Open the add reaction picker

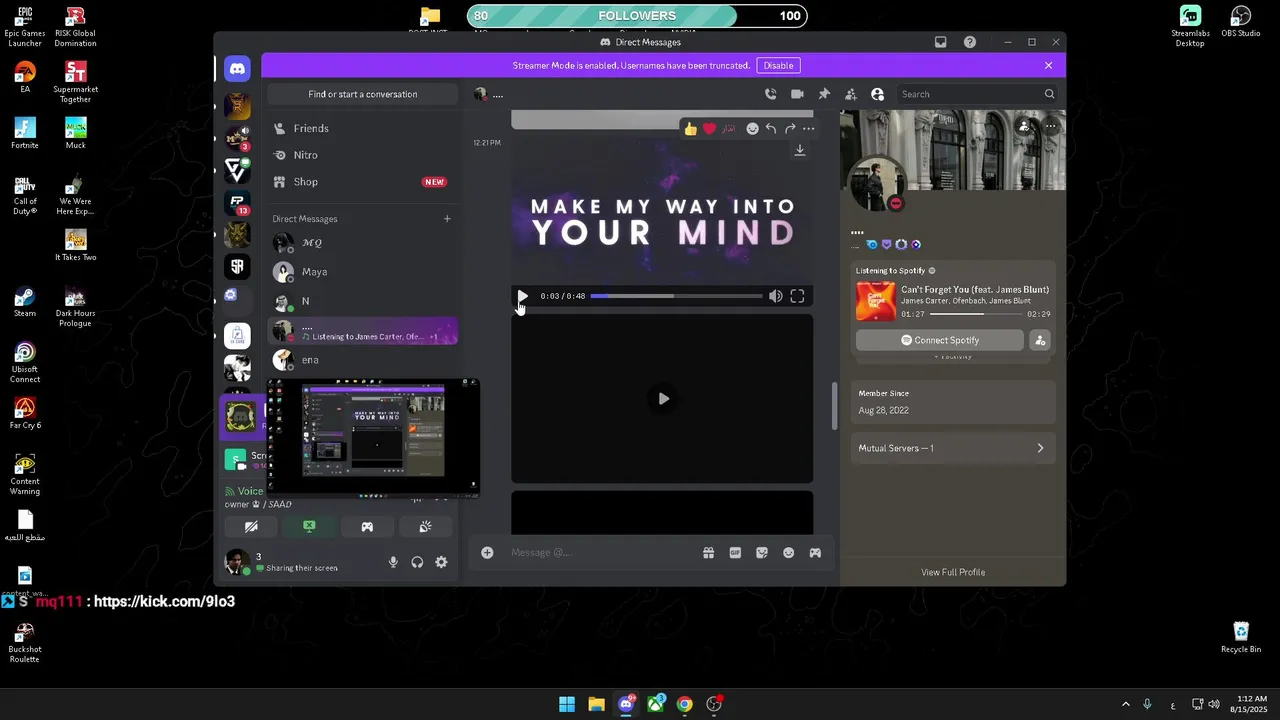(x=752, y=129)
